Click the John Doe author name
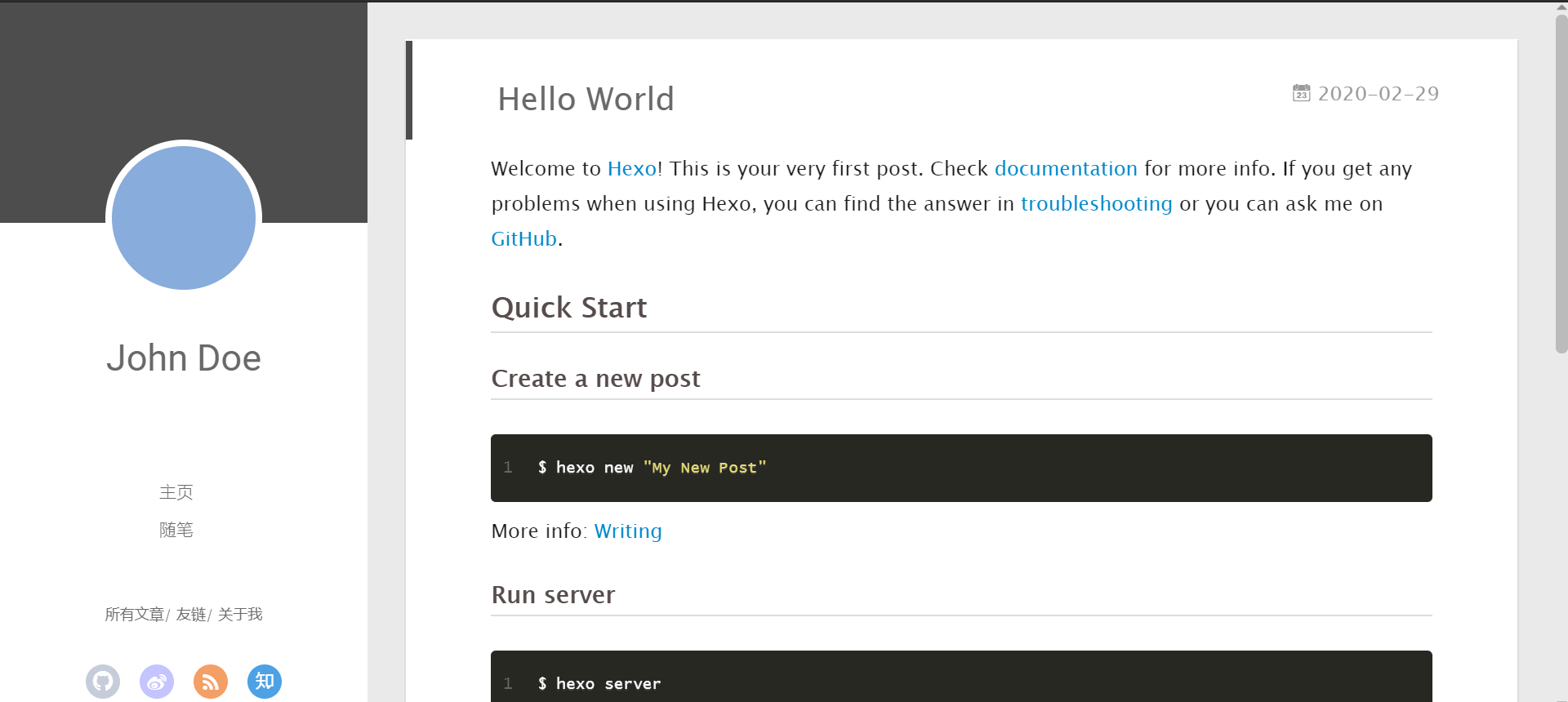1568x702 pixels. pyautogui.click(x=184, y=358)
